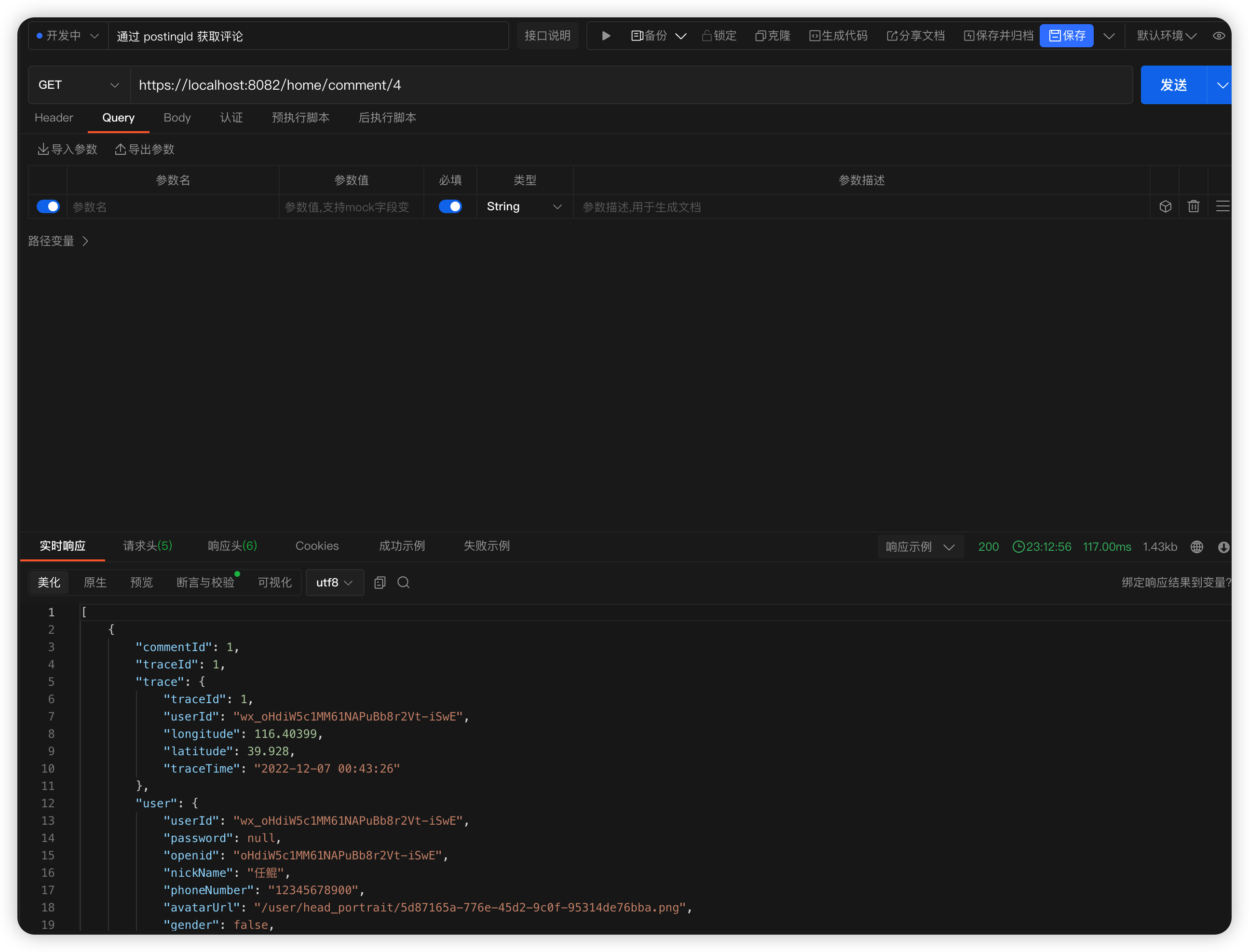Screen dimensions: 1249x952
Task: Select the 可视化 visualize view
Action: 275,583
